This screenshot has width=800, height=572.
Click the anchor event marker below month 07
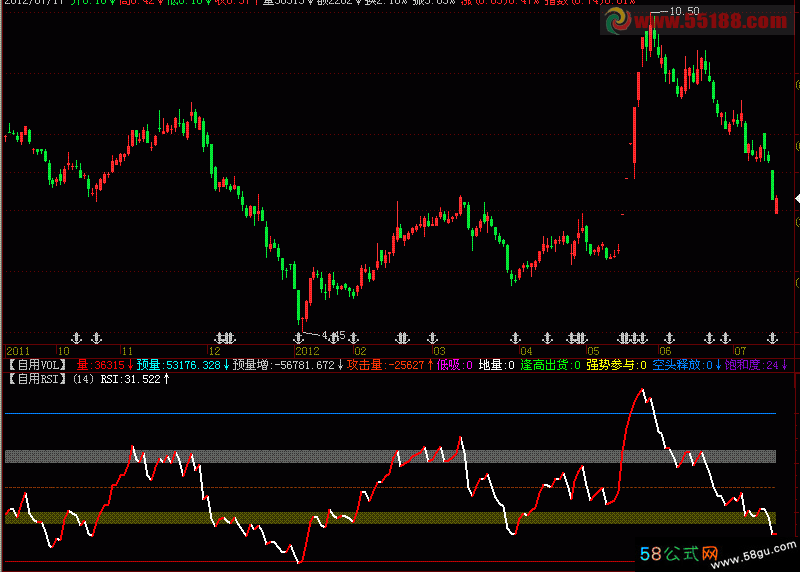[771, 336]
